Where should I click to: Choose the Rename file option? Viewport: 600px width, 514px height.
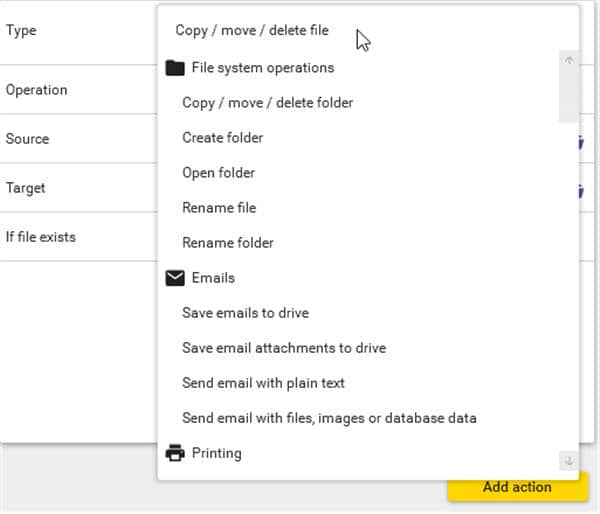click(219, 207)
